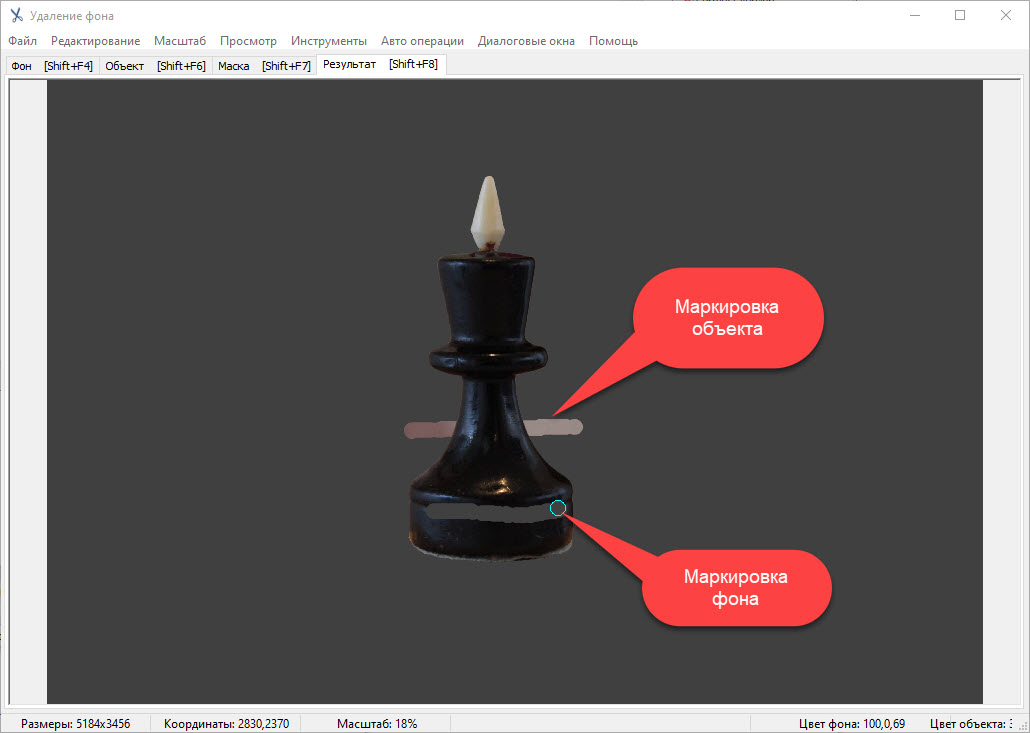The image size is (1030, 733).
Task: Click the Координаты: 2830,2370 status entry
Action: (x=227, y=724)
